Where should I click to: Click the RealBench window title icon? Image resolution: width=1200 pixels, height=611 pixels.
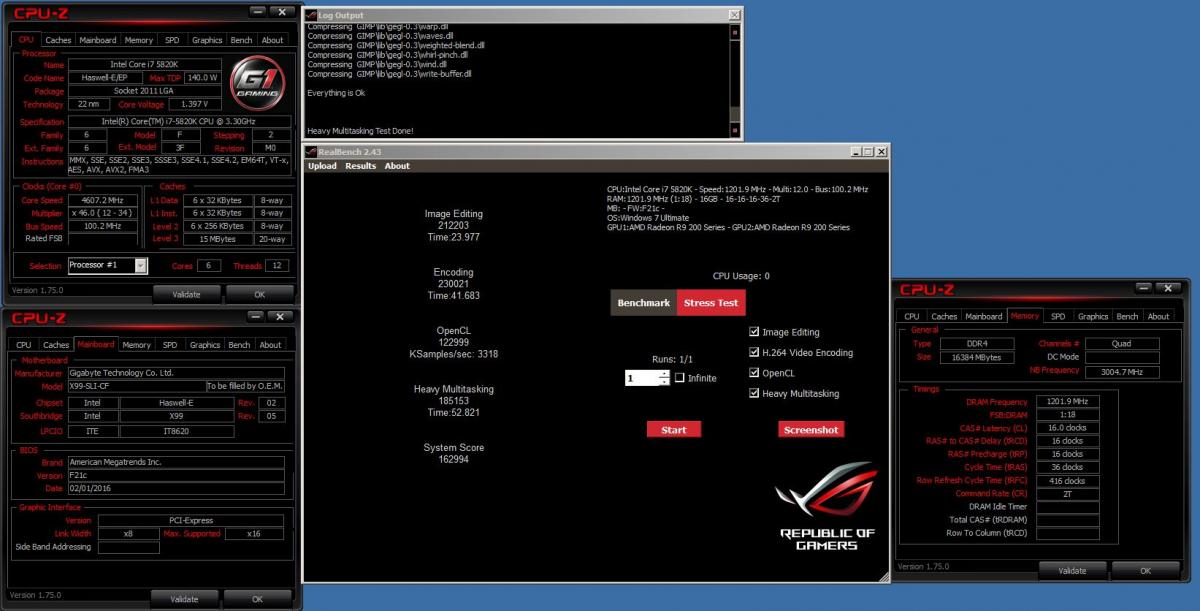tap(311, 151)
